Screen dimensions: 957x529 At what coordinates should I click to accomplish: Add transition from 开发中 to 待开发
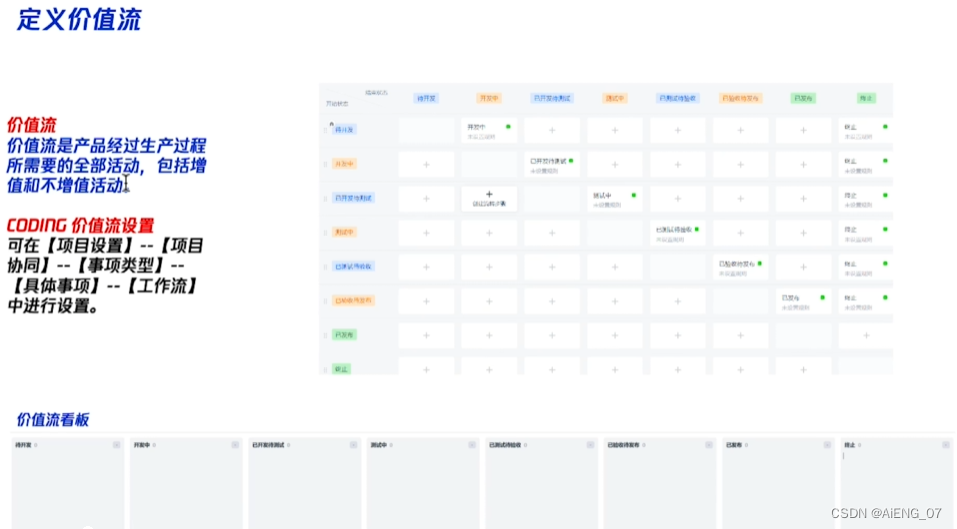pyautogui.click(x=426, y=165)
